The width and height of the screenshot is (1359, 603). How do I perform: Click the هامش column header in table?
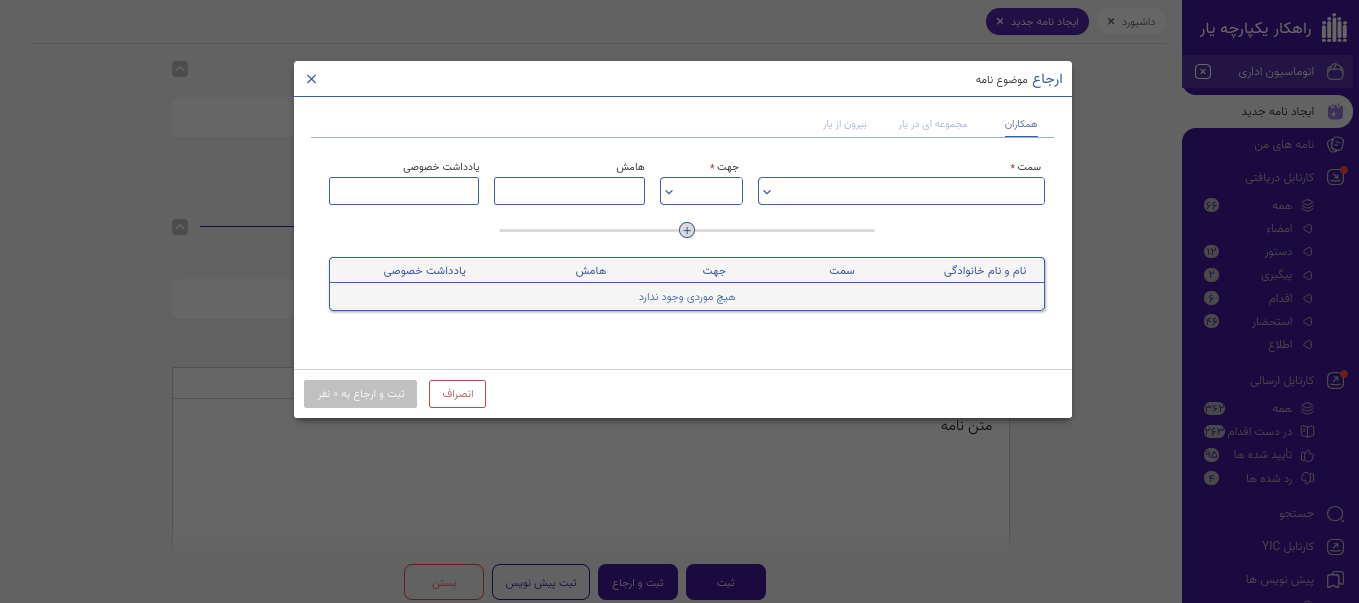pos(590,271)
